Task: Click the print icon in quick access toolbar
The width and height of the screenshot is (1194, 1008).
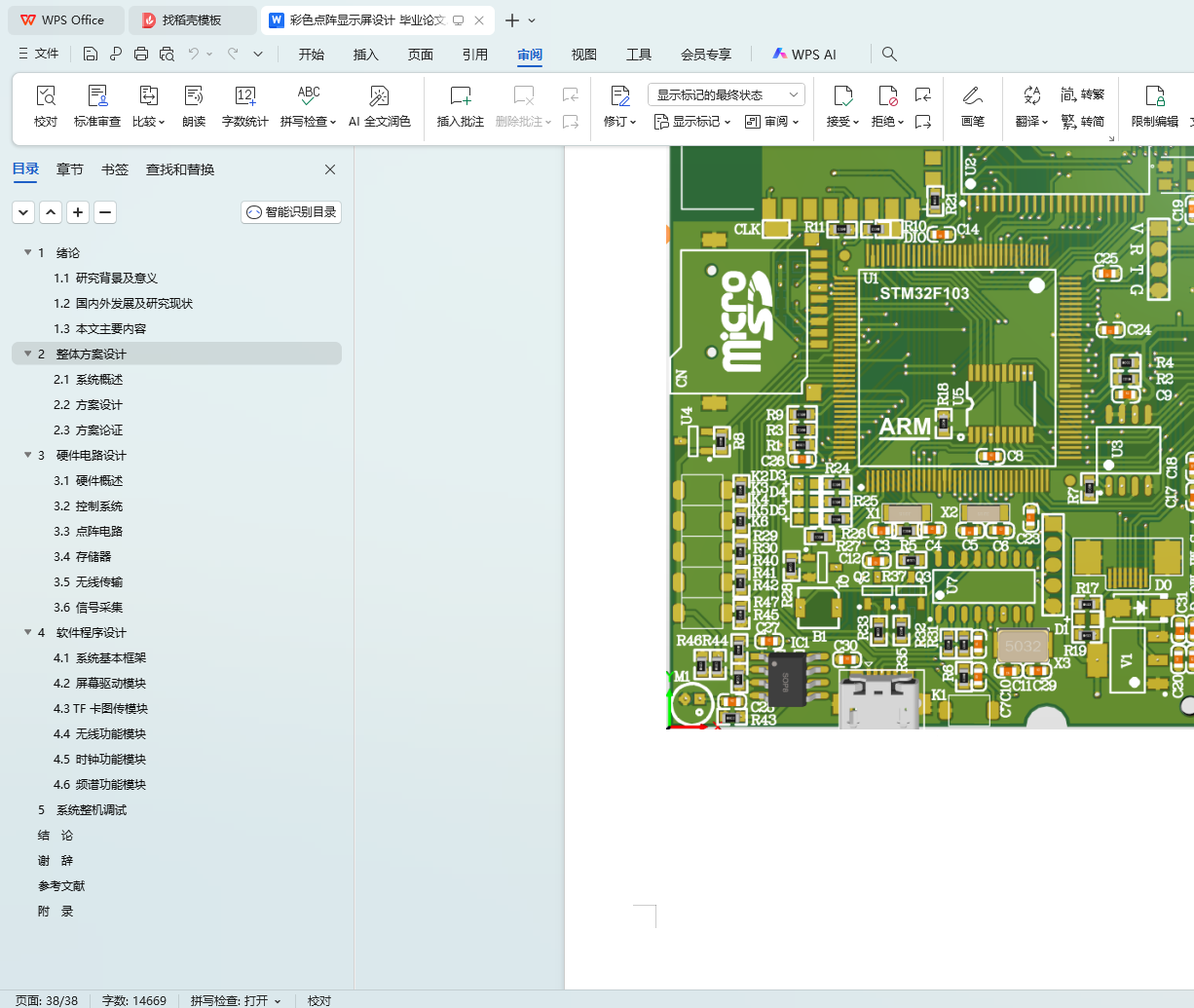Action: [x=141, y=54]
